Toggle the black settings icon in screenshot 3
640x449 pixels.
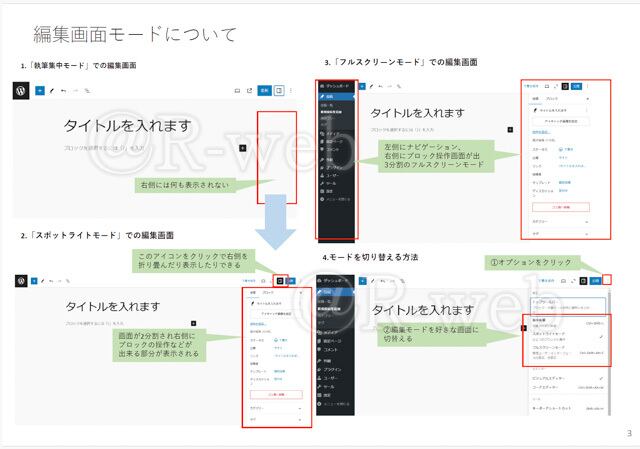coord(565,86)
